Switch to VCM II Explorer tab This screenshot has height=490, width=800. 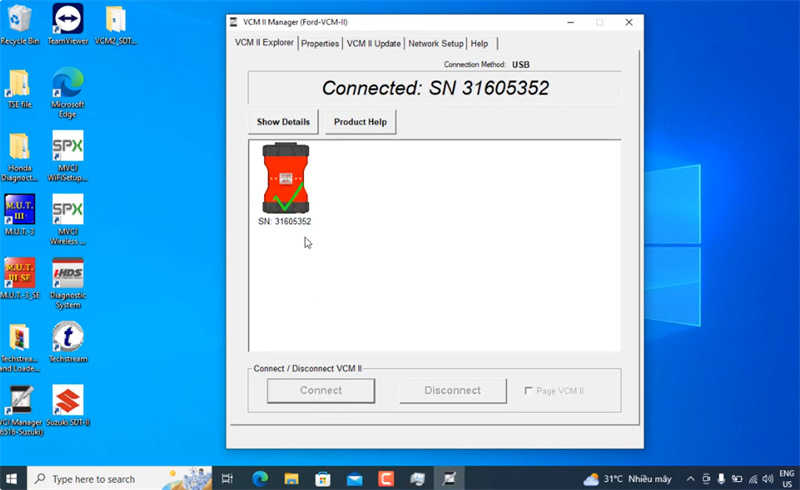click(x=264, y=42)
